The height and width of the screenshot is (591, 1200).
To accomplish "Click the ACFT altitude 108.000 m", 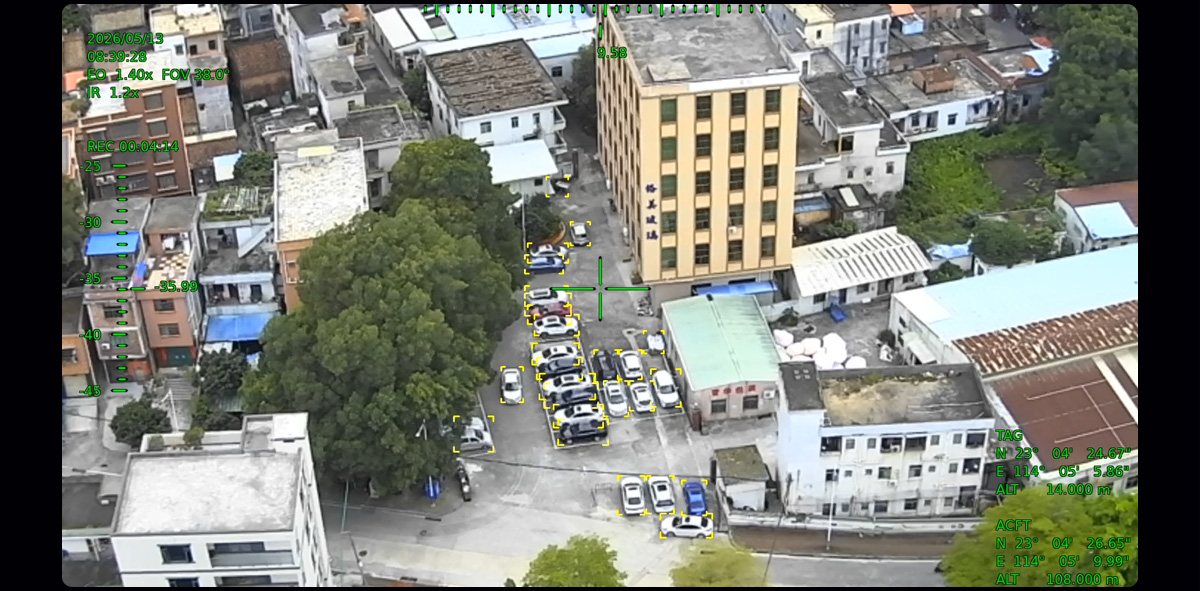I will pyautogui.click(x=1058, y=579).
